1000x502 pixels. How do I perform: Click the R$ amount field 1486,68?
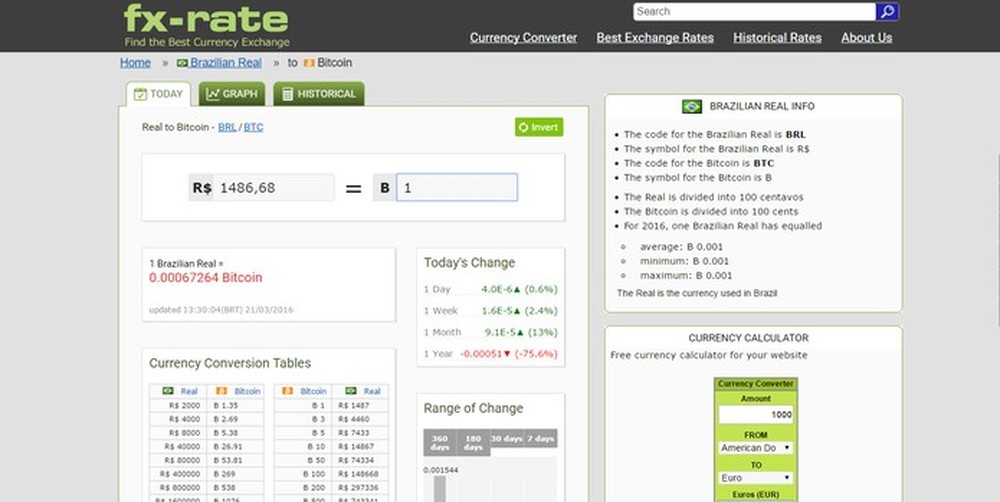[274, 188]
